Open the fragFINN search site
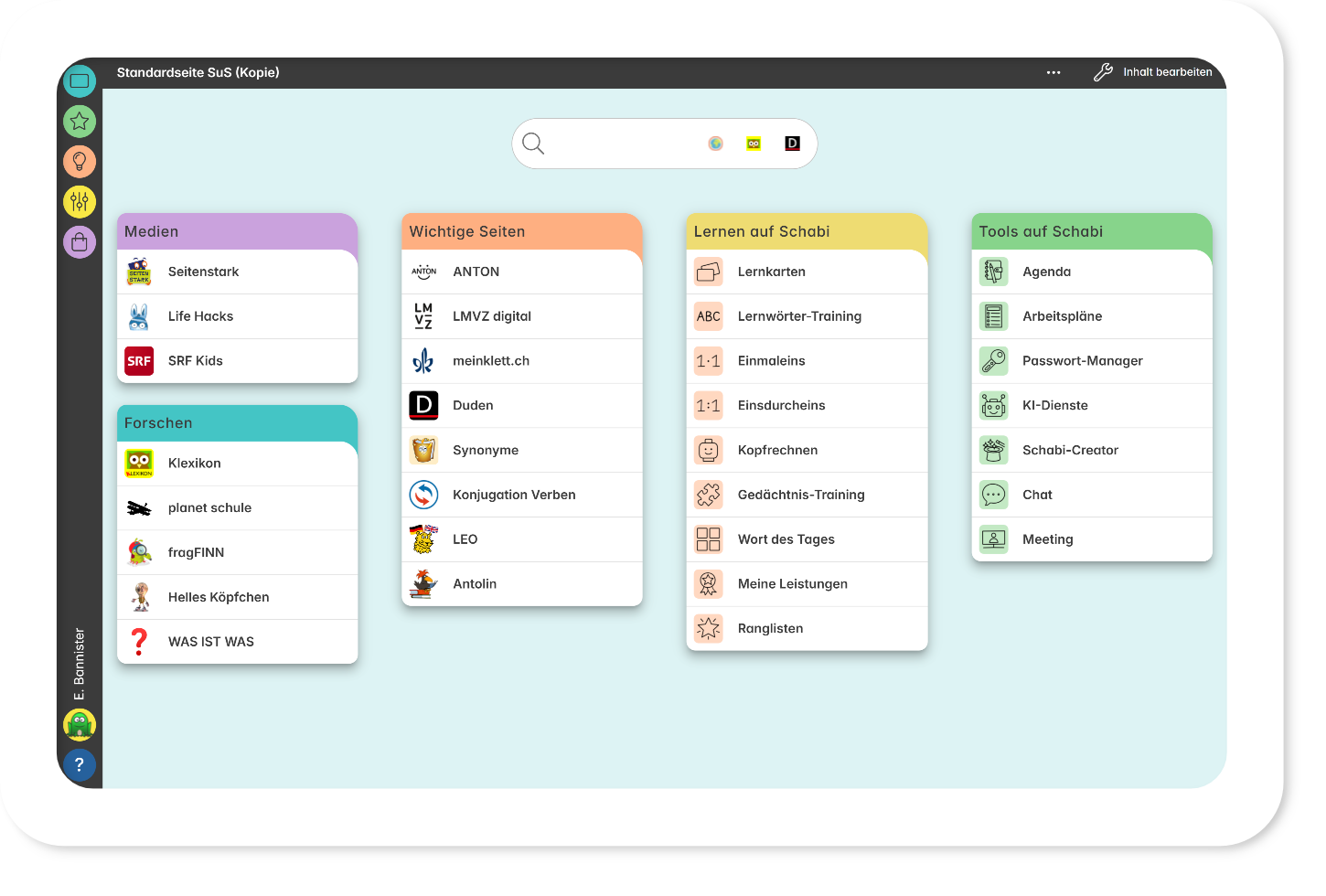1326x896 pixels. [196, 552]
